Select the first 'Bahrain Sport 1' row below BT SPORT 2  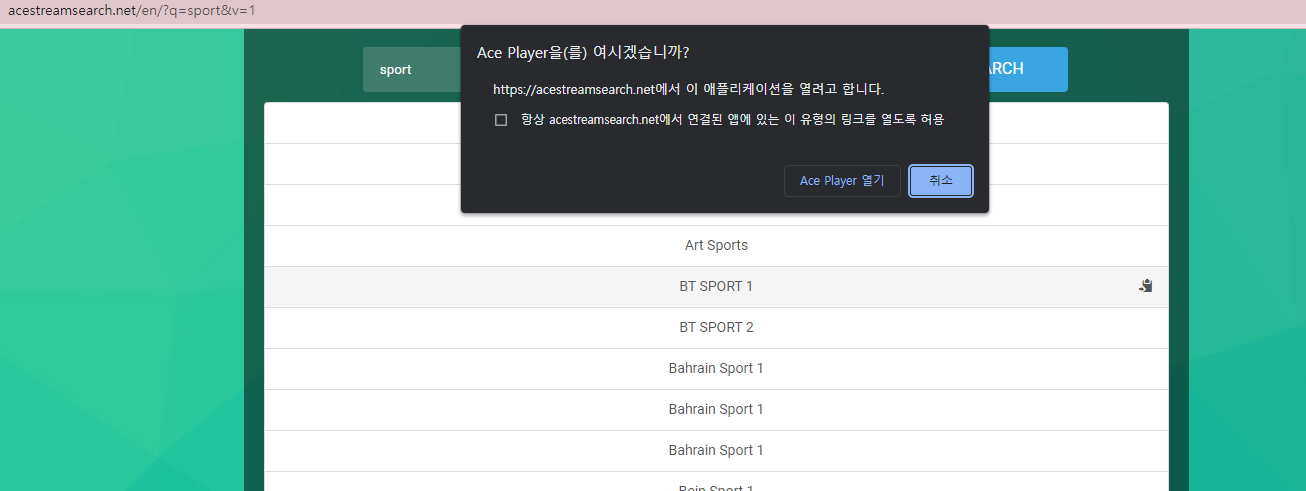point(716,368)
